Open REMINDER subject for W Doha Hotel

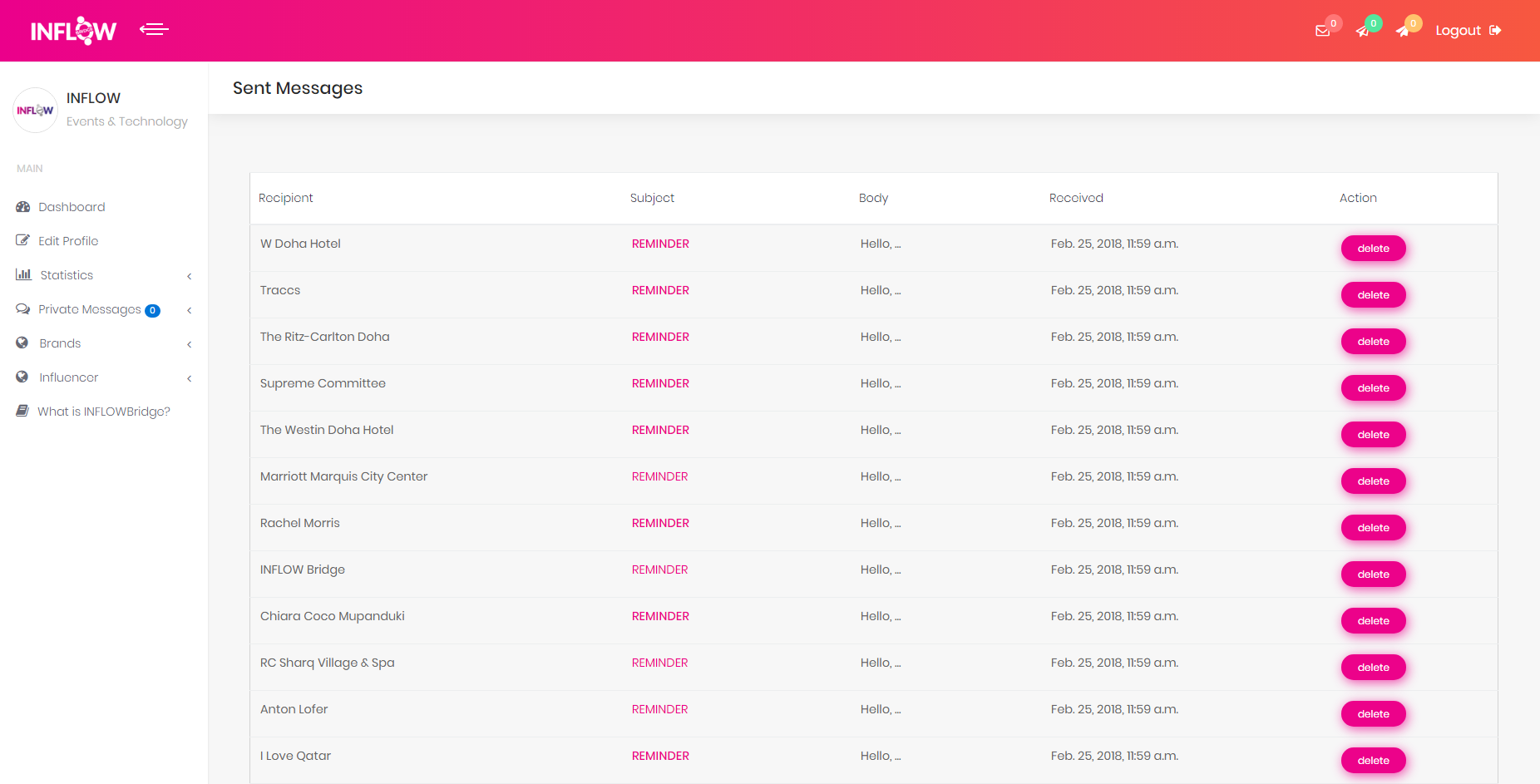[x=660, y=244]
